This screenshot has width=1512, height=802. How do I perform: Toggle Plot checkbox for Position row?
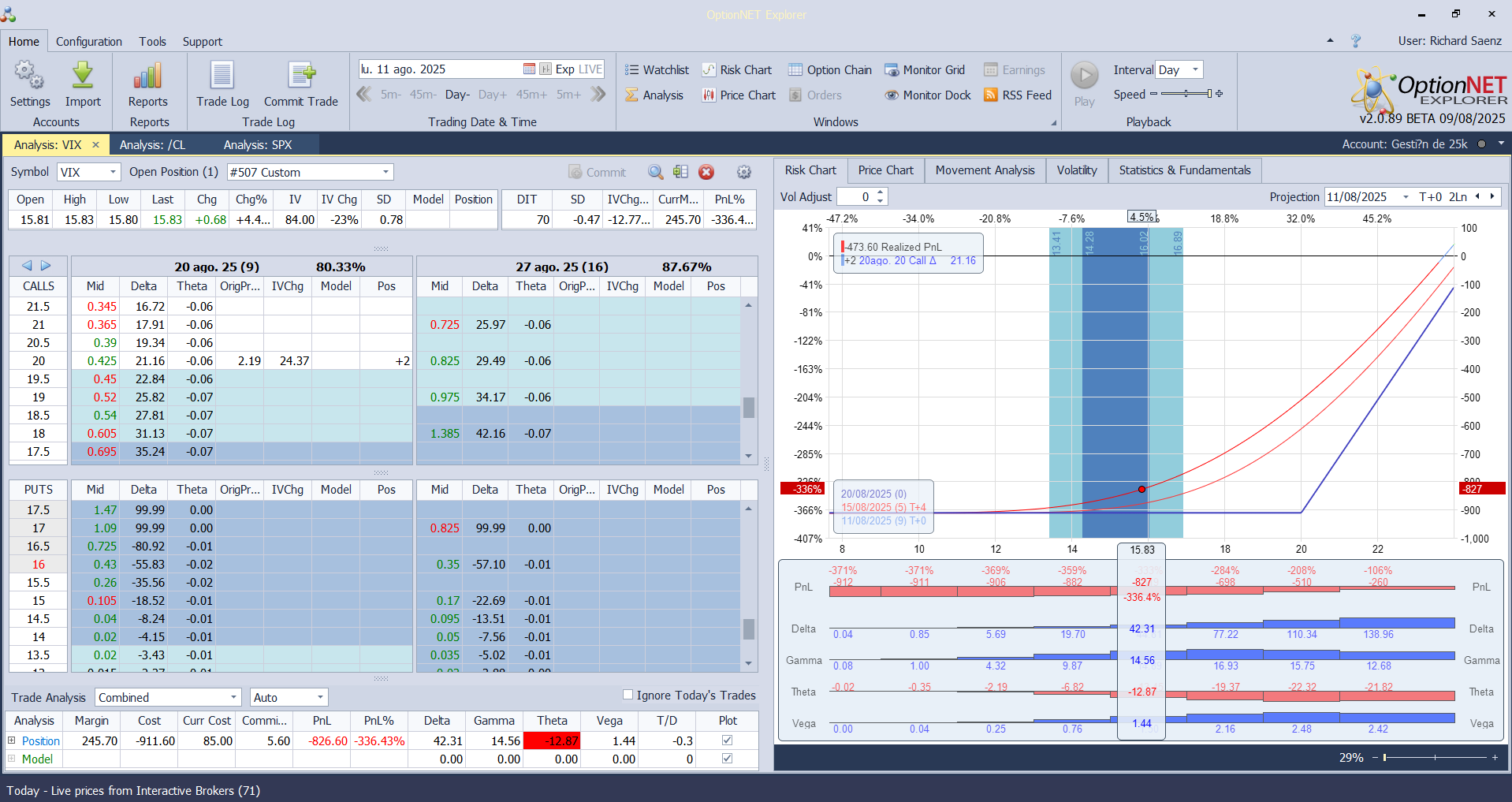(727, 740)
